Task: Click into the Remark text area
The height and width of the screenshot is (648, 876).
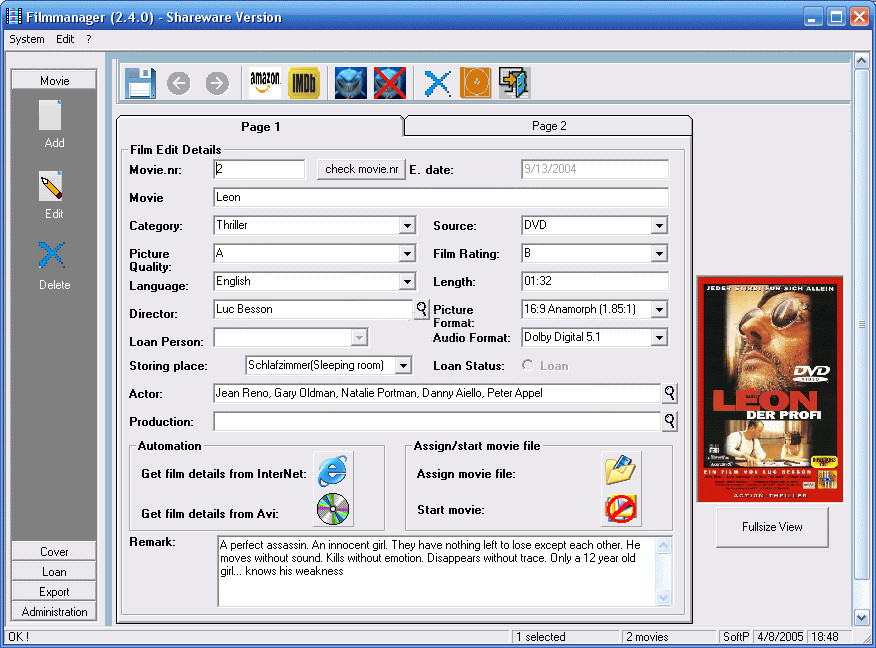Action: [437, 571]
